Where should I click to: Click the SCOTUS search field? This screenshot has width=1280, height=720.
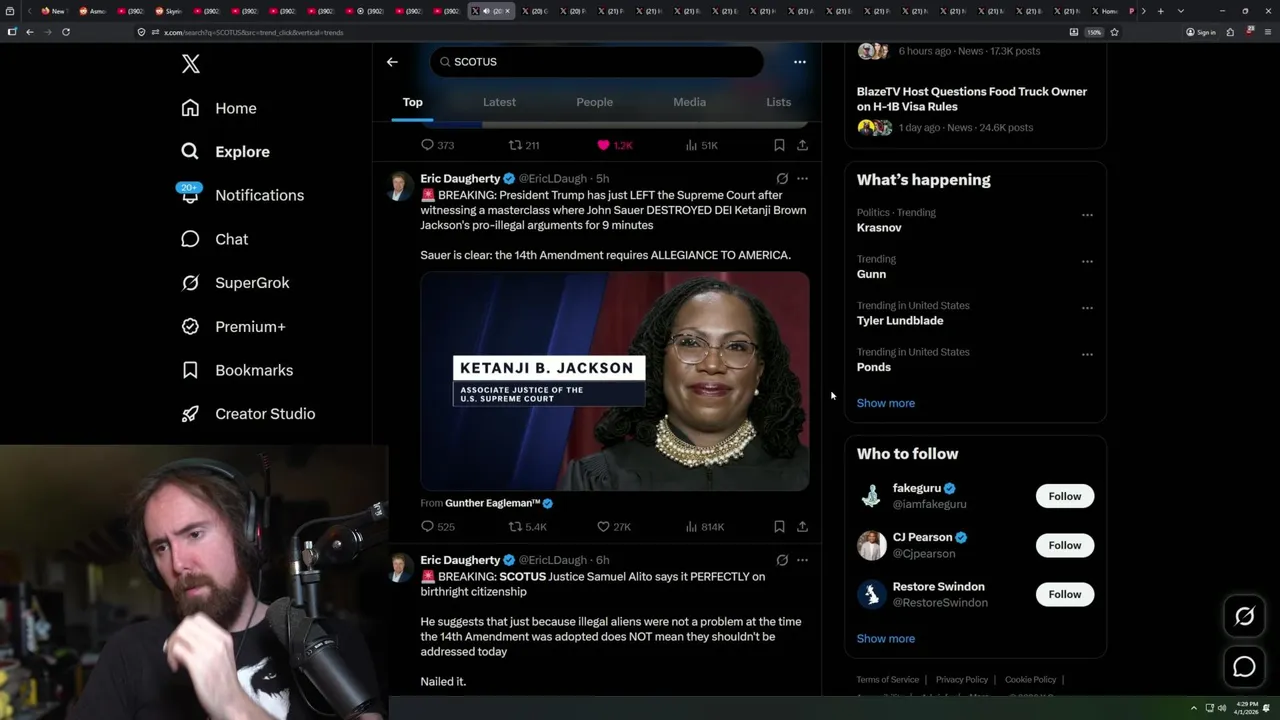[x=597, y=62]
